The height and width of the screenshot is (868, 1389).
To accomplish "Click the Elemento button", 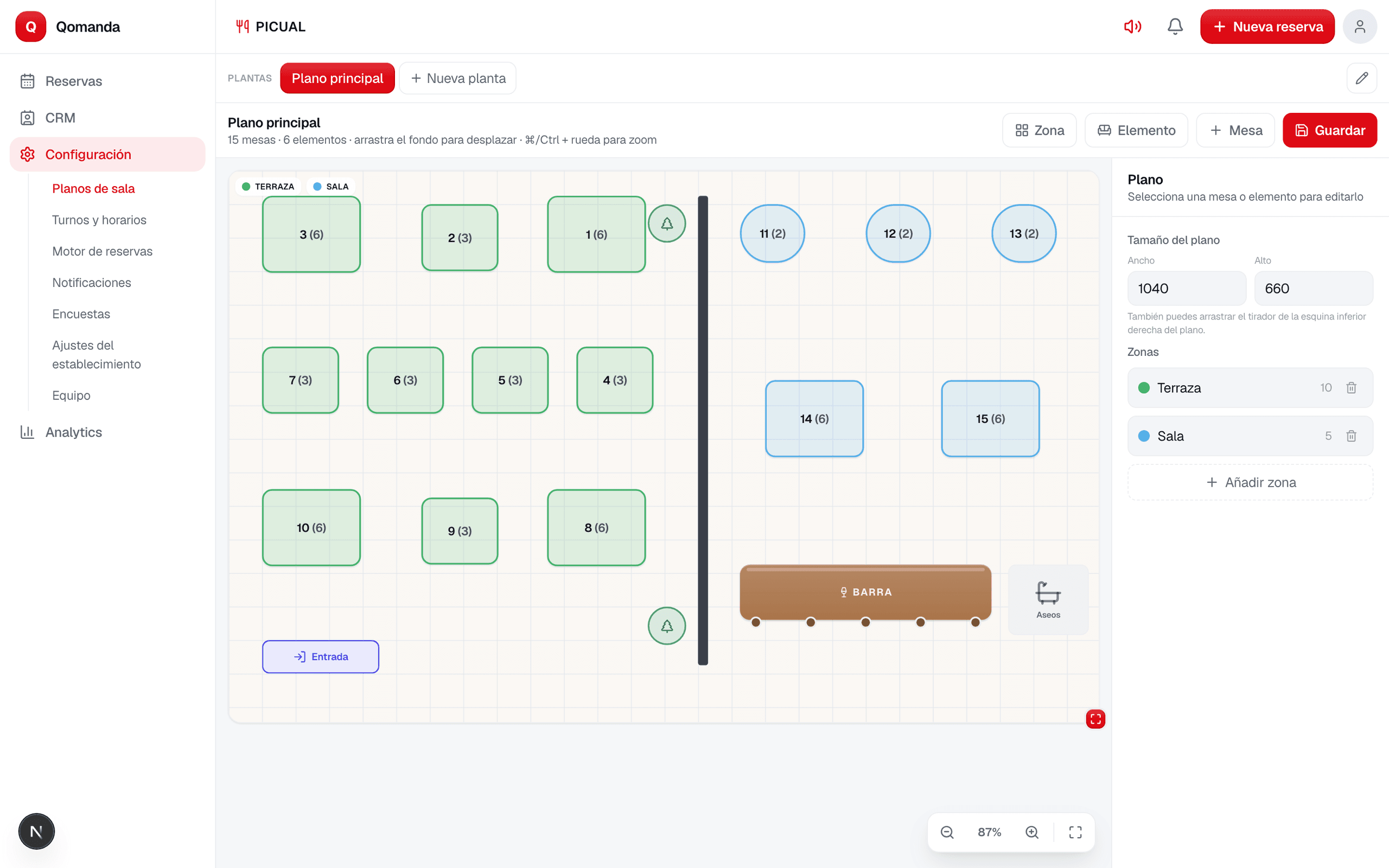I will (x=1136, y=130).
